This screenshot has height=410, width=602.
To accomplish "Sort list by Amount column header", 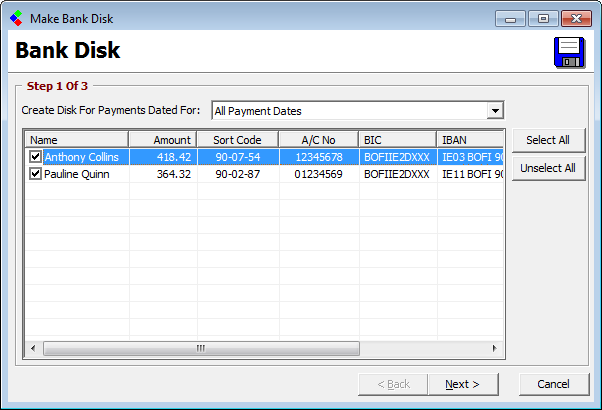I will pos(162,140).
